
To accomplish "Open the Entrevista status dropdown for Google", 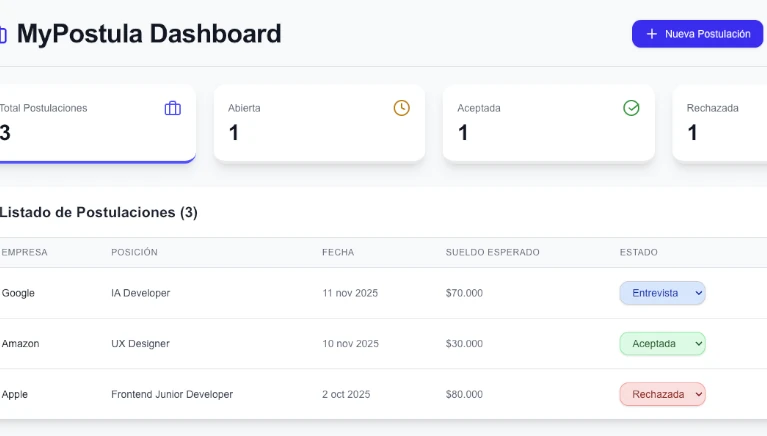I will tap(662, 293).
